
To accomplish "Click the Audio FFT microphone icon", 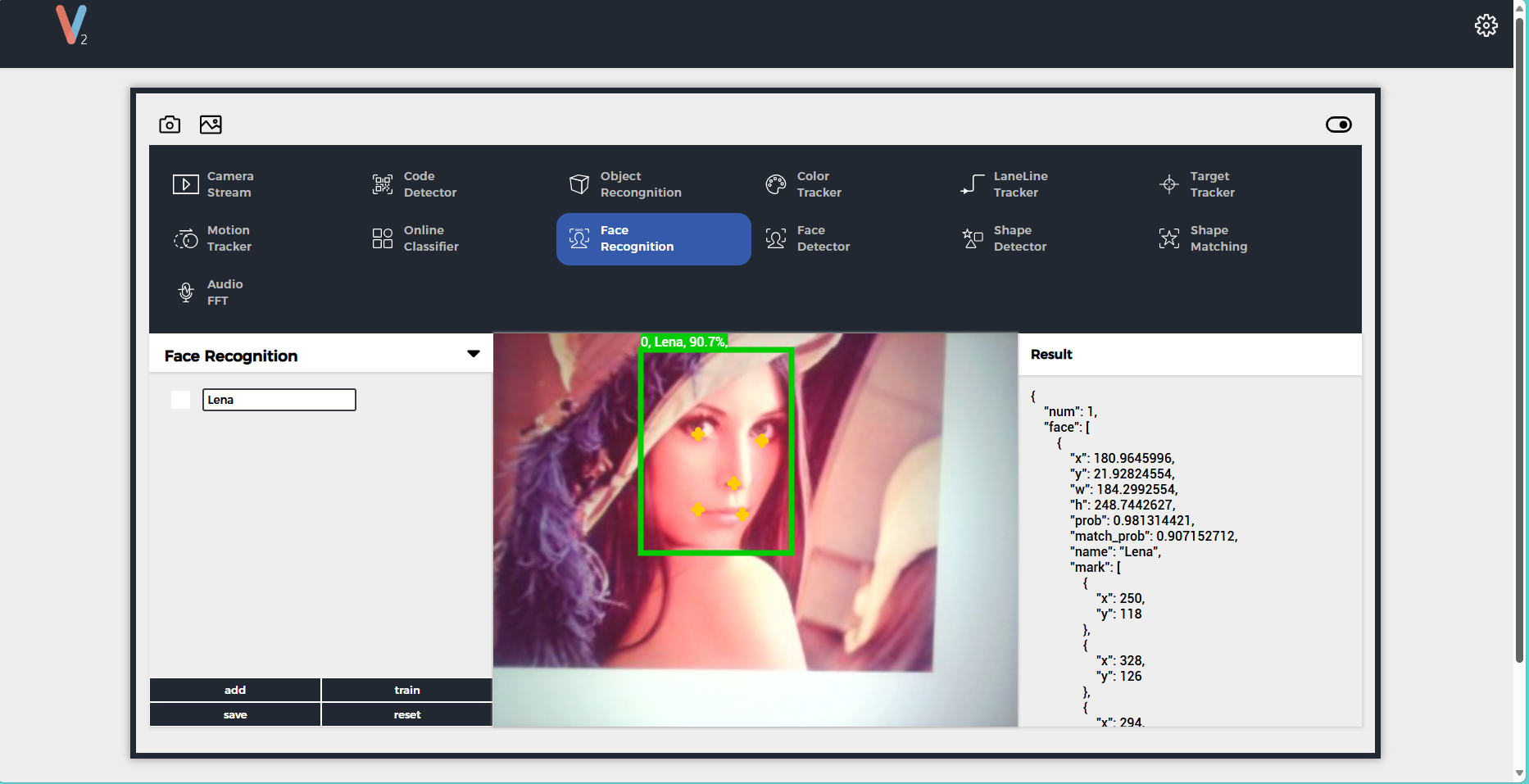I will pos(186,292).
